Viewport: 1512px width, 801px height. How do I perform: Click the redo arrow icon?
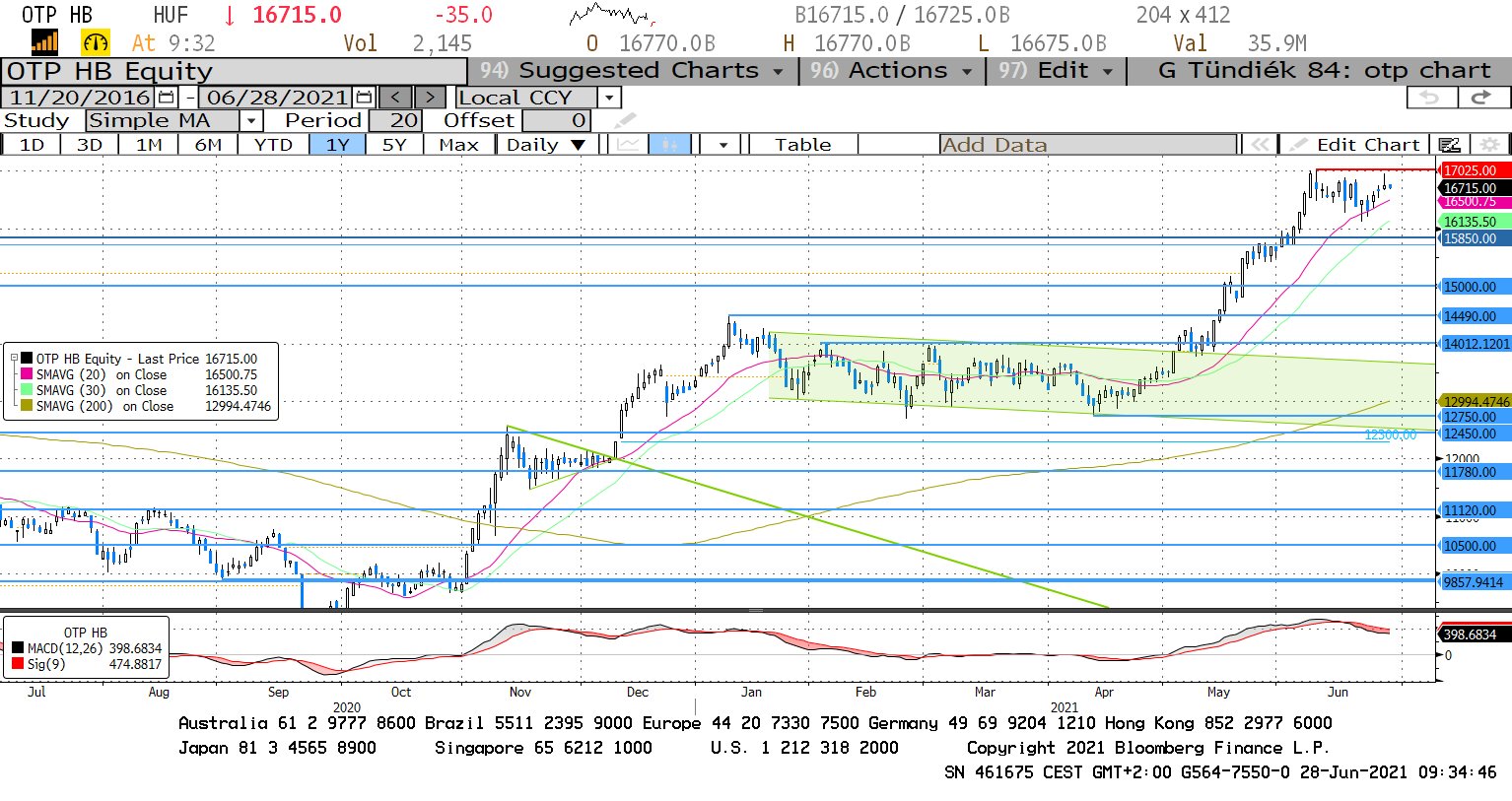click(1481, 98)
